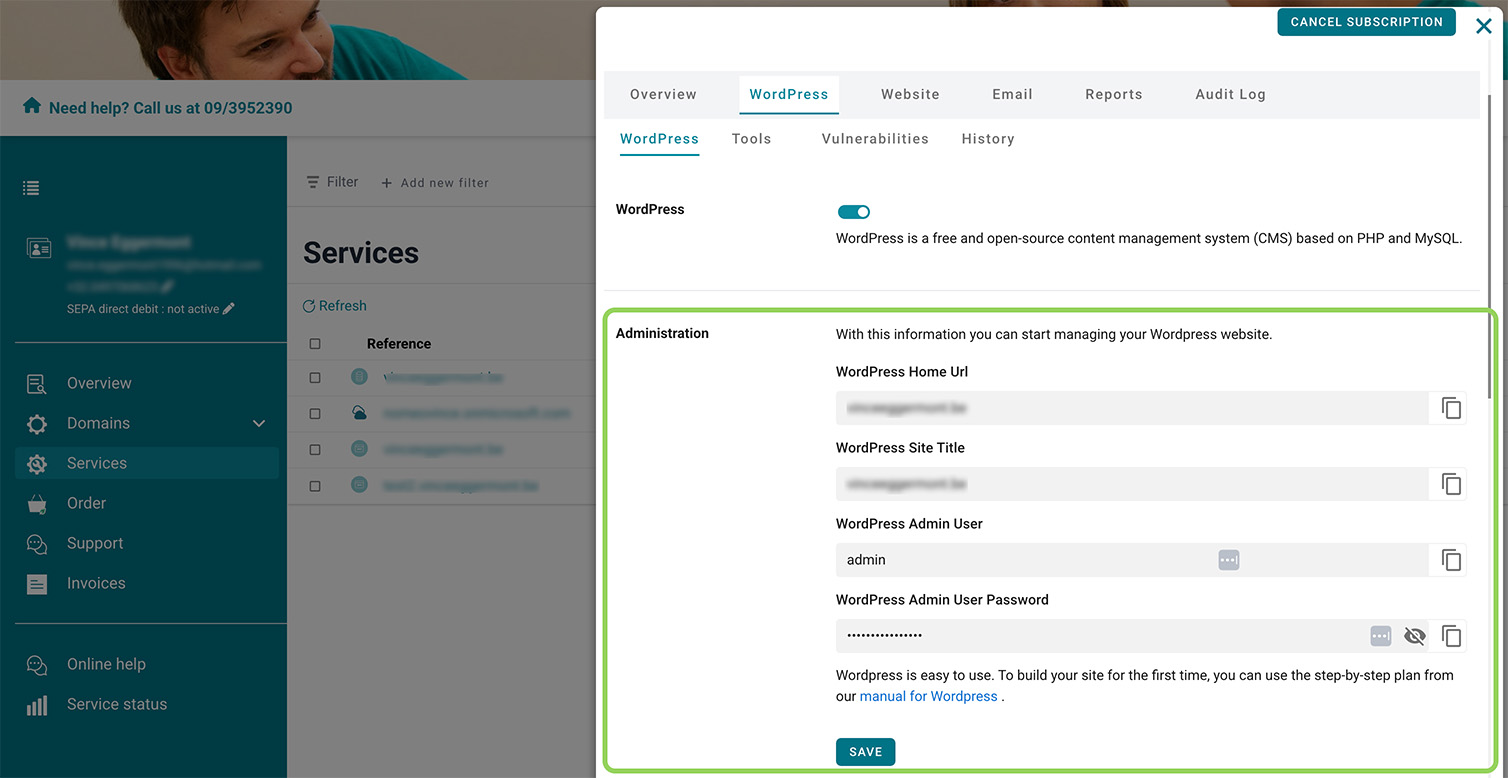Check the third service row checkbox
This screenshot has width=1508, height=778.
point(315,450)
